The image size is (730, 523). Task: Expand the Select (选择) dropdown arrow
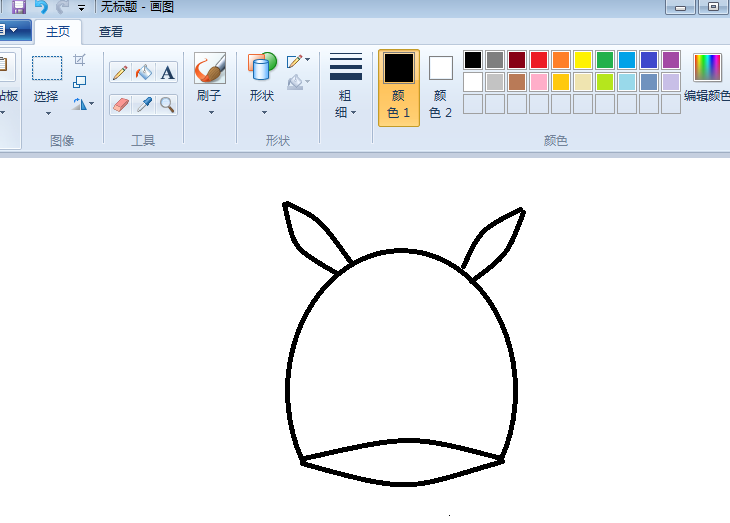pyautogui.click(x=48, y=113)
